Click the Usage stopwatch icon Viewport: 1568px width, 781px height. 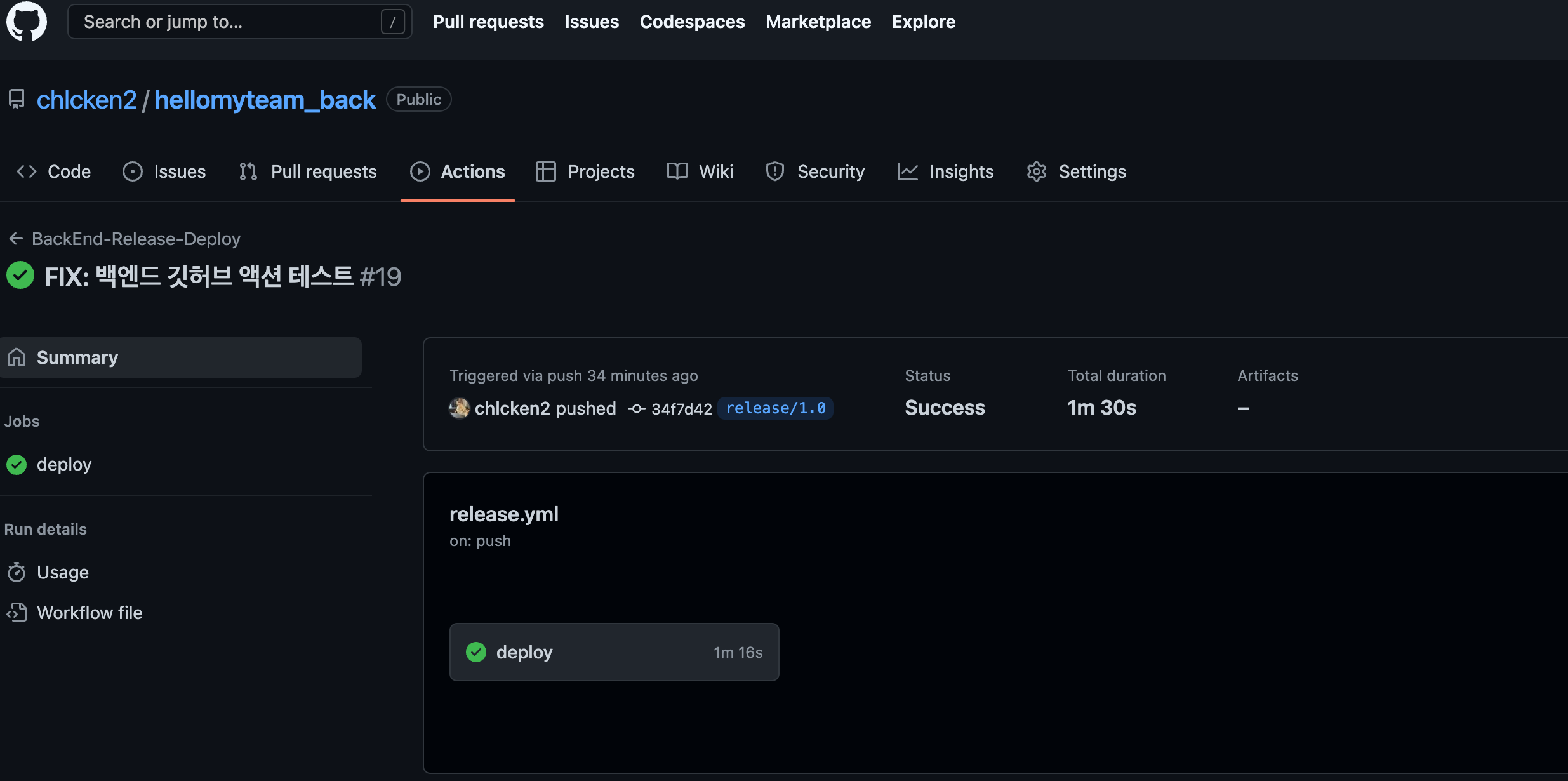pyautogui.click(x=17, y=572)
